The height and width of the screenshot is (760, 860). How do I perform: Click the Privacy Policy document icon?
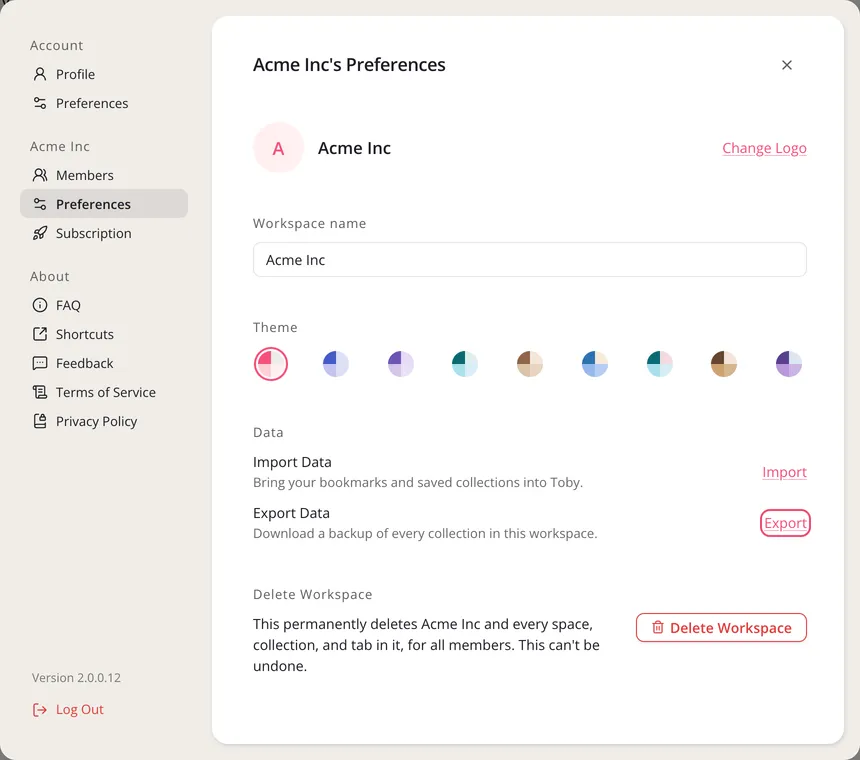point(40,421)
